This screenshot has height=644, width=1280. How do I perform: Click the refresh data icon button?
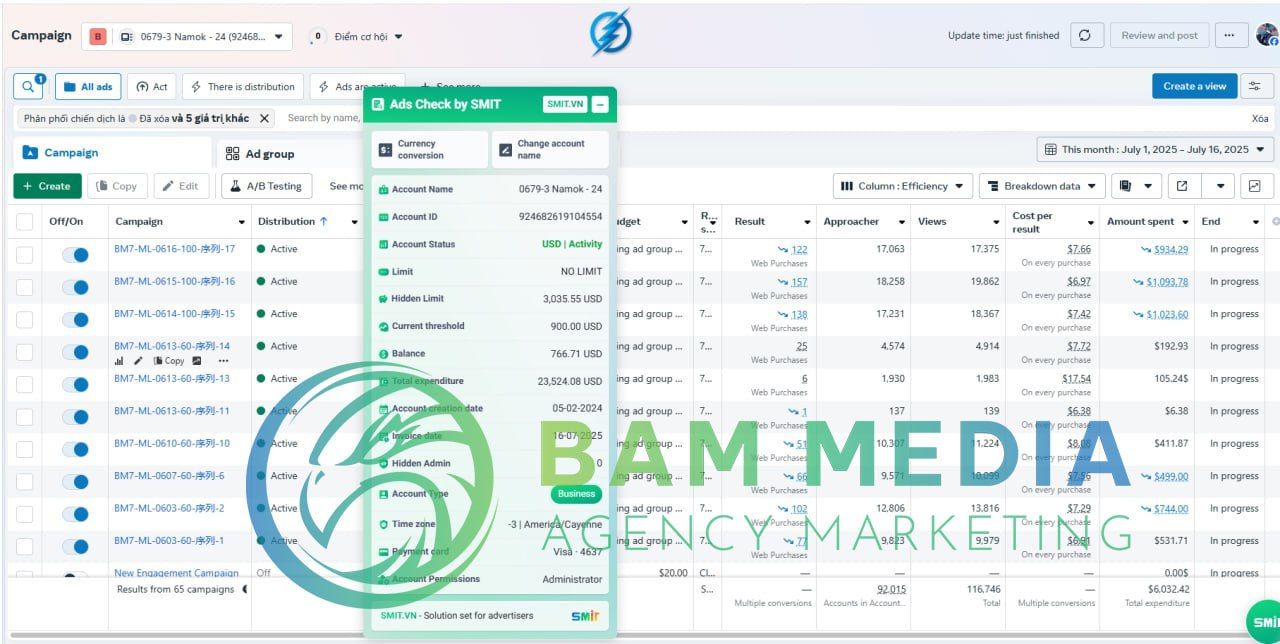pos(1086,35)
